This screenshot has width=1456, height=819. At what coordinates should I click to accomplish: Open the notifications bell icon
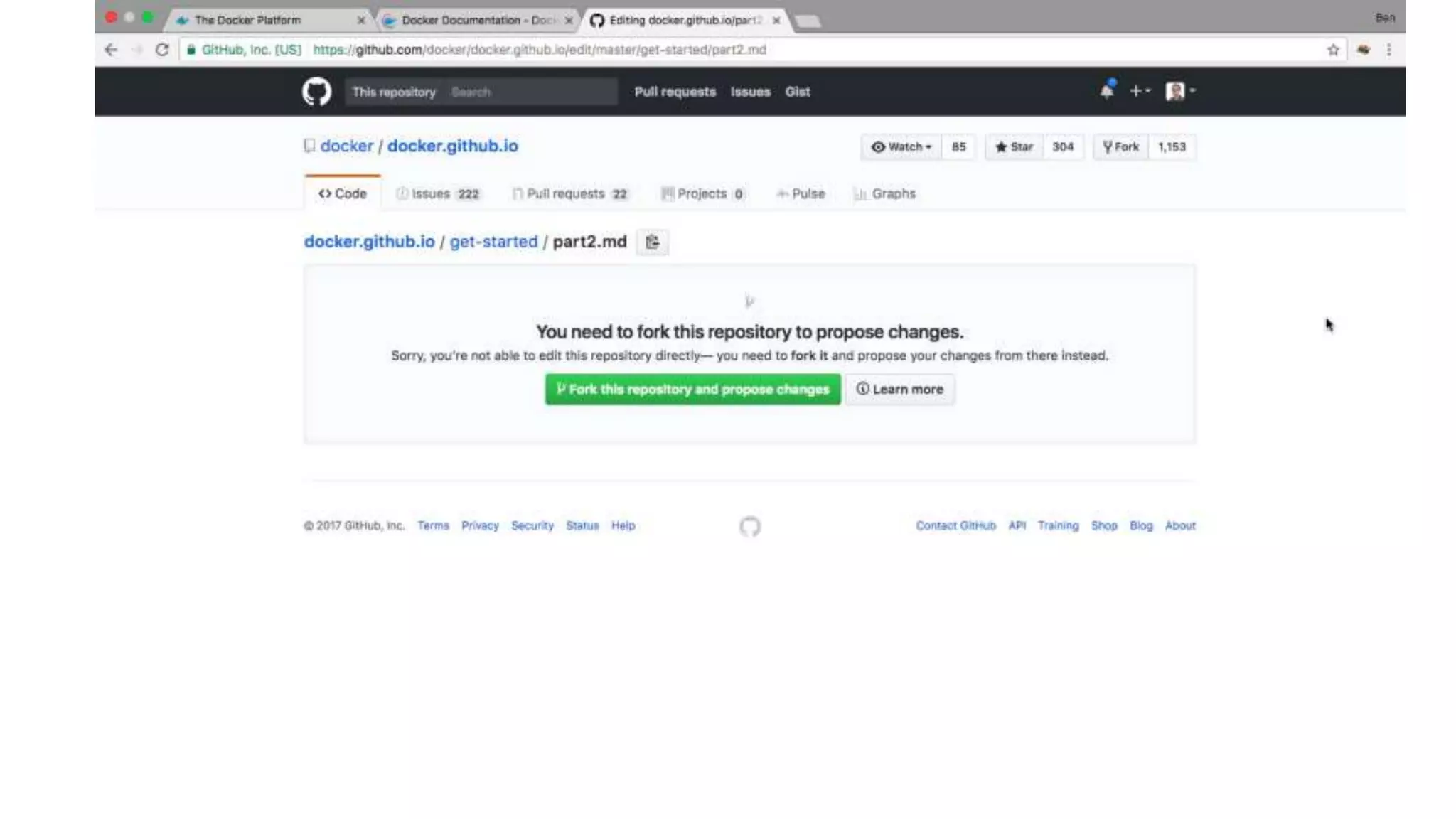tap(1107, 91)
